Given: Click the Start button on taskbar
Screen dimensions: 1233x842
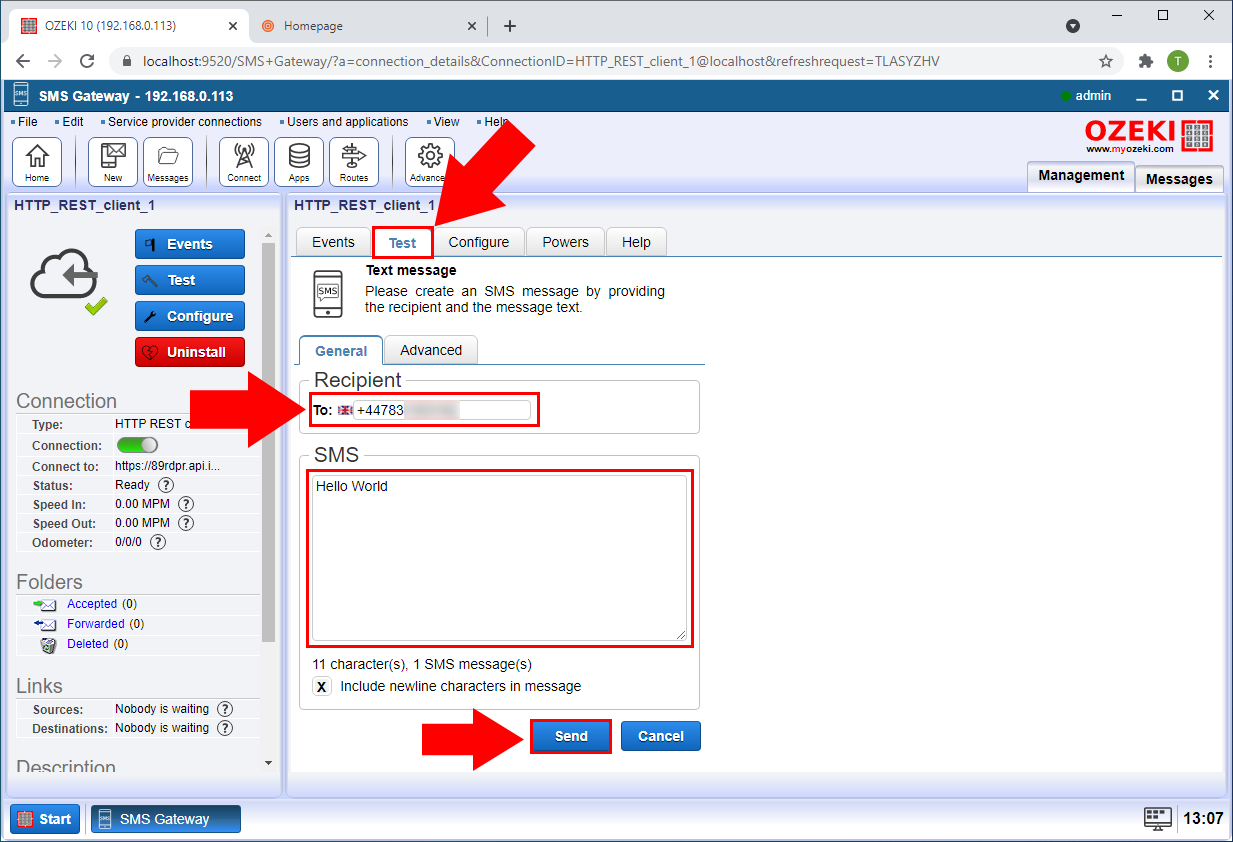Looking at the screenshot, I should click(45, 819).
